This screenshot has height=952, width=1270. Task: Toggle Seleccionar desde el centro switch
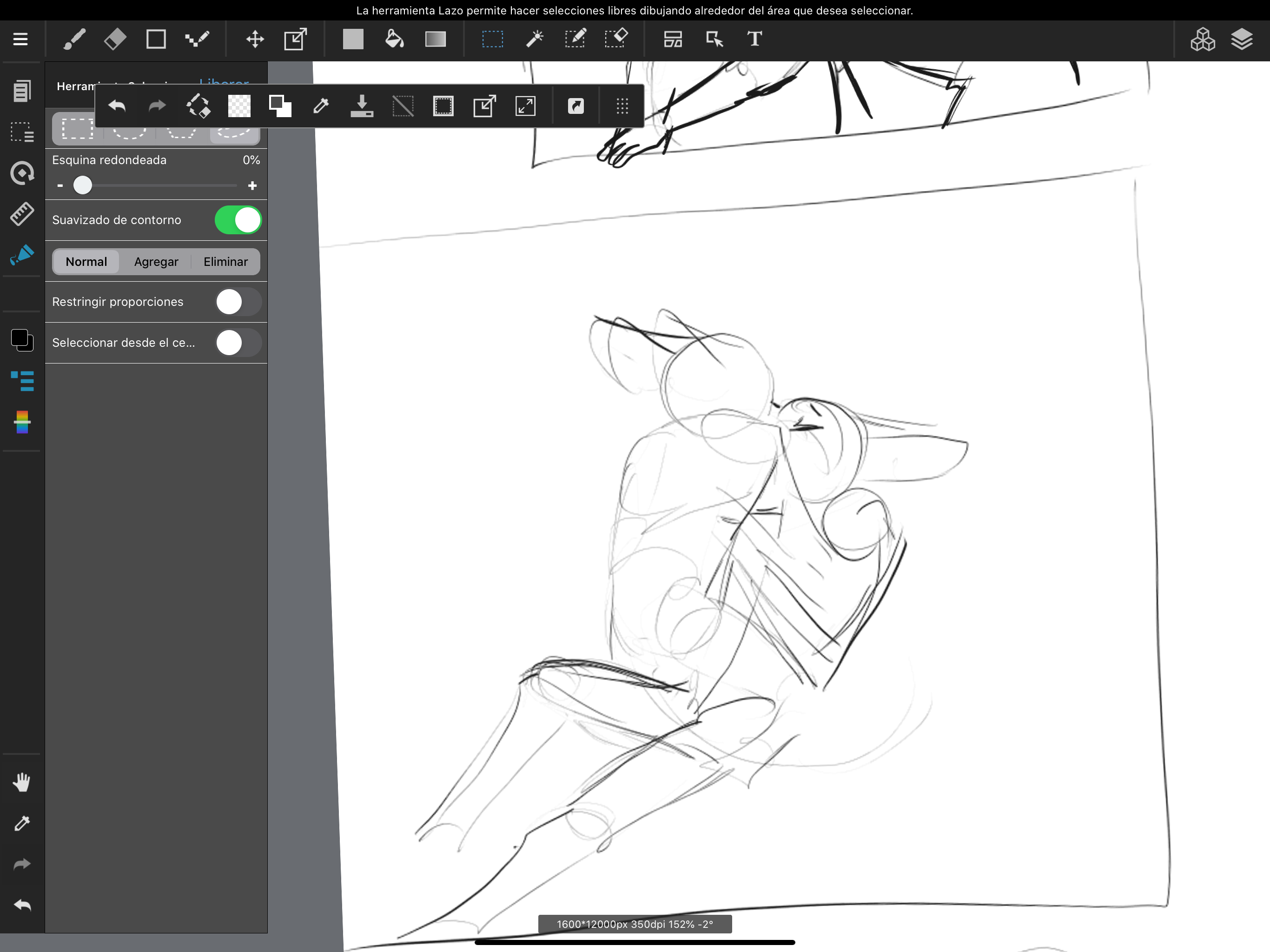[238, 343]
